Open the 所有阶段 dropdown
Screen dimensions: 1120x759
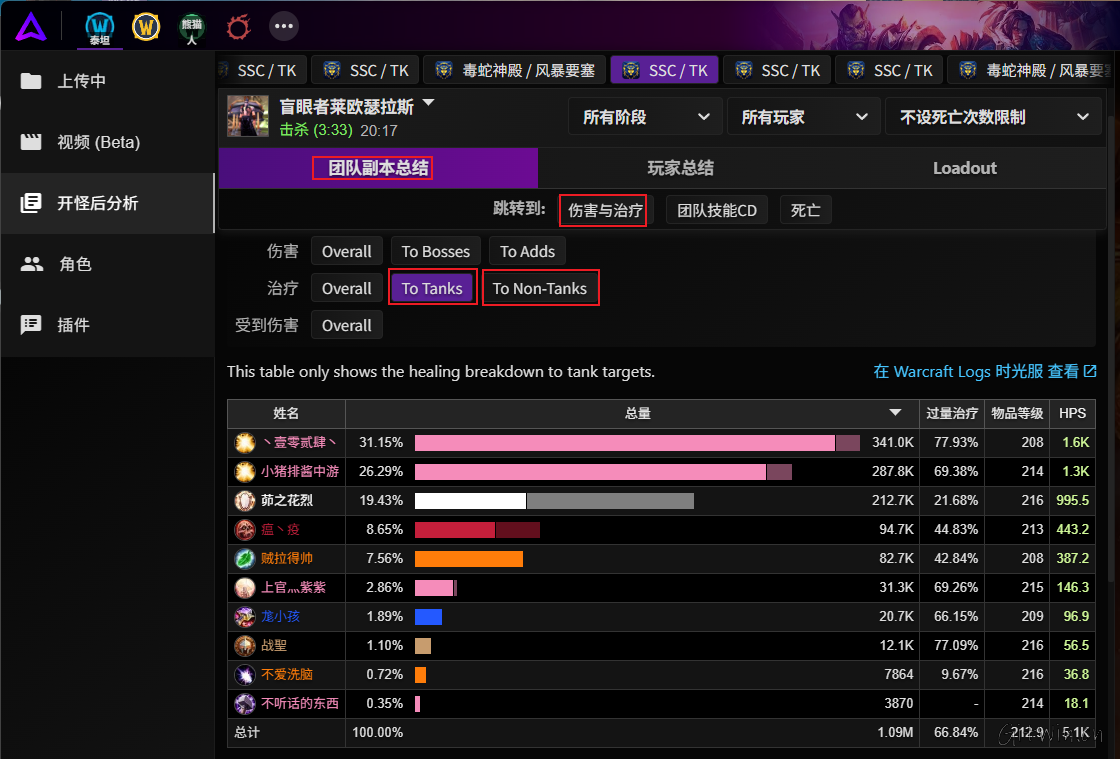coord(645,116)
